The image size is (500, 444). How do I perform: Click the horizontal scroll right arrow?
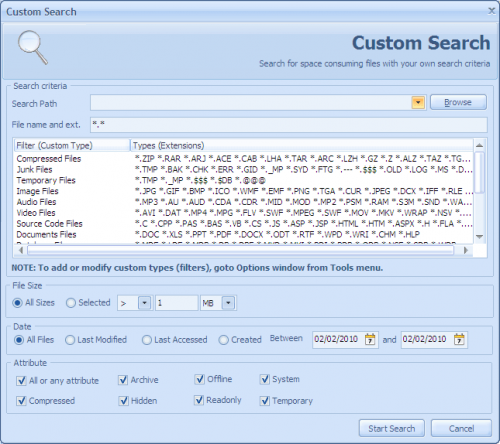(x=466, y=250)
